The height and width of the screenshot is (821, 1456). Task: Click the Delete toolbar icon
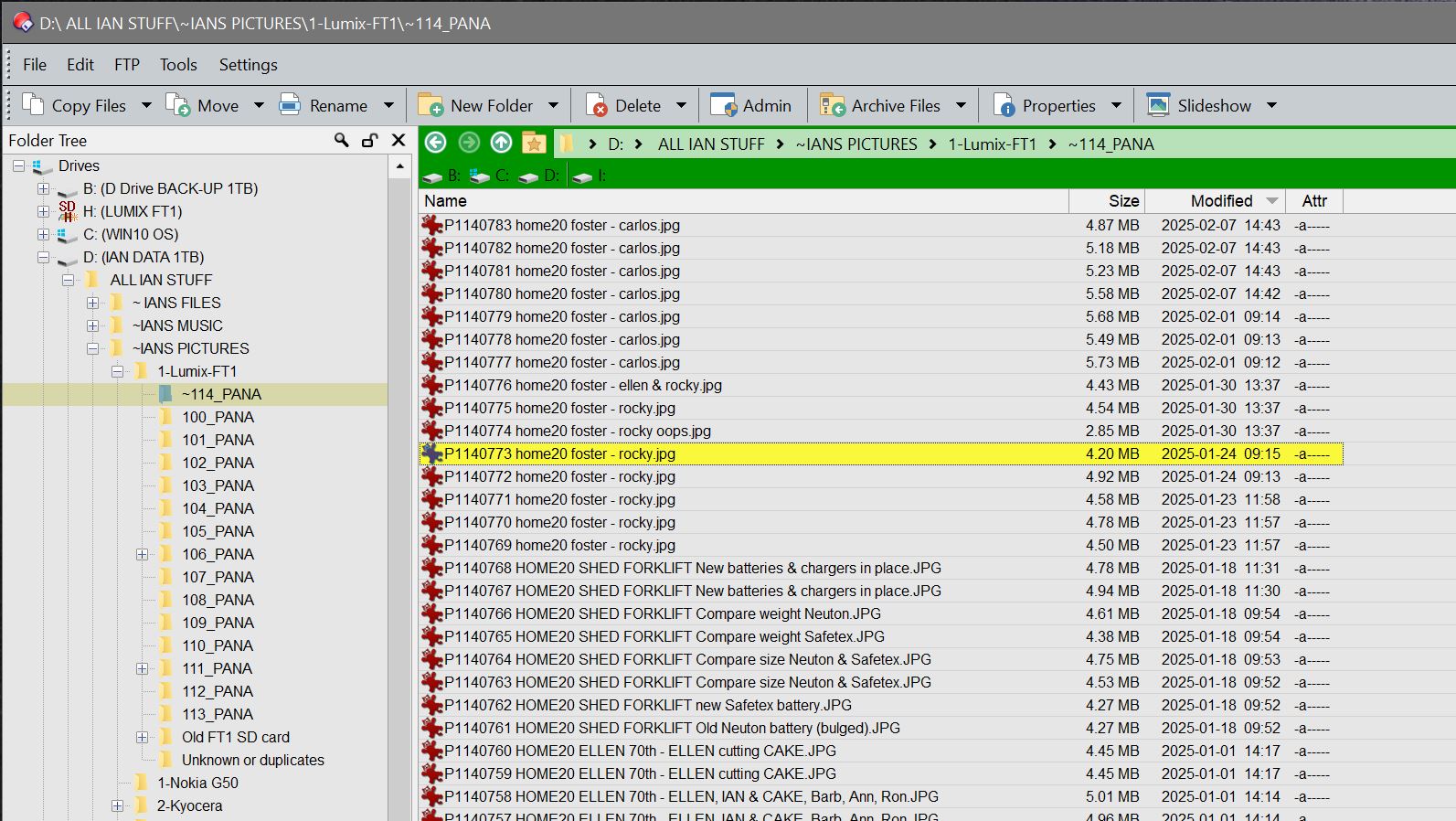pos(596,105)
